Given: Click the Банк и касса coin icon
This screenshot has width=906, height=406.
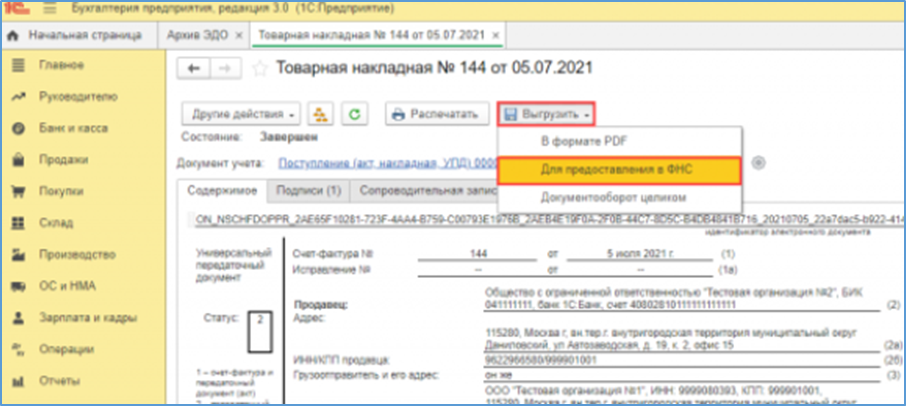Looking at the screenshot, I should (x=18, y=129).
